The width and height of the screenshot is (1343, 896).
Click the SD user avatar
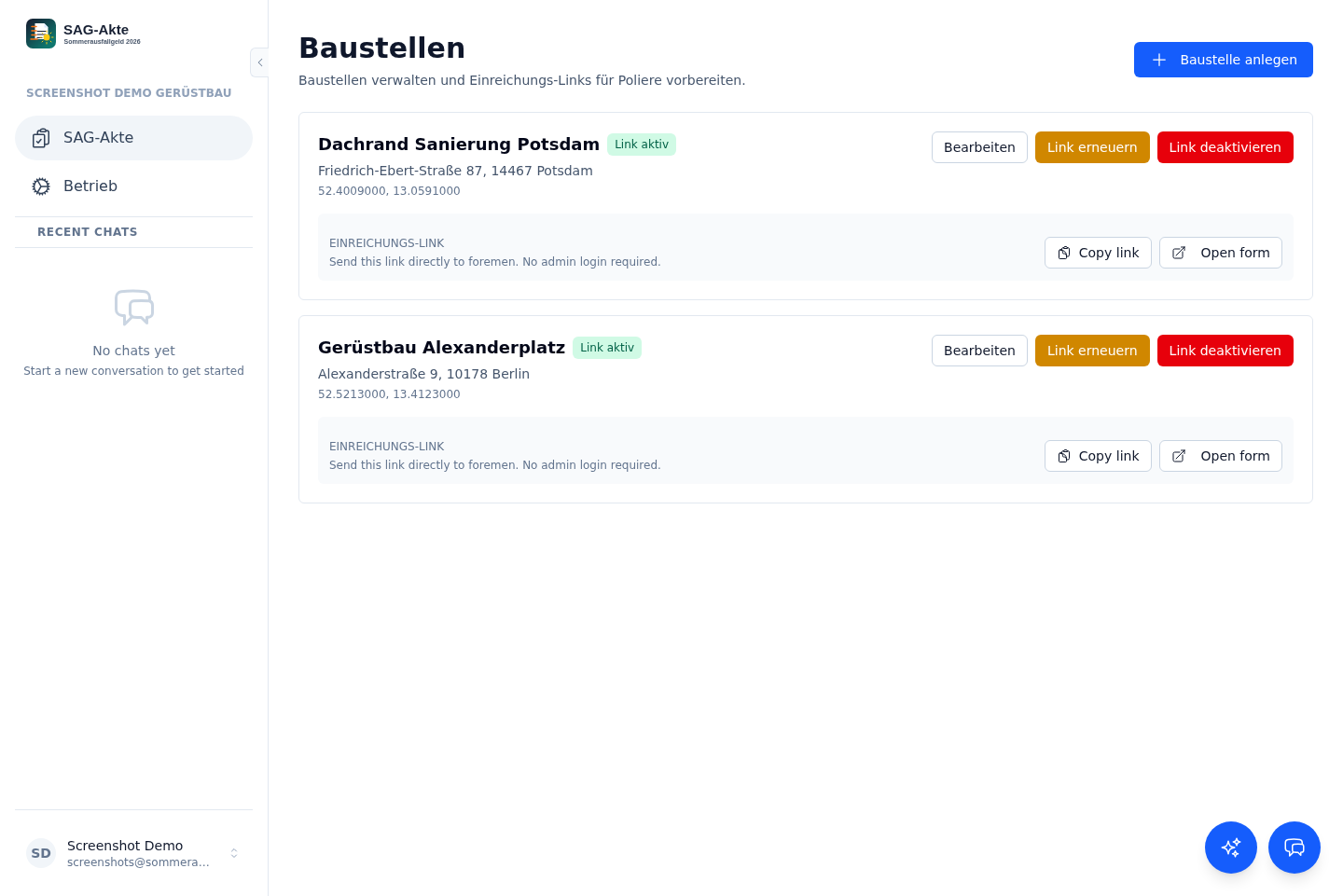pyautogui.click(x=41, y=853)
